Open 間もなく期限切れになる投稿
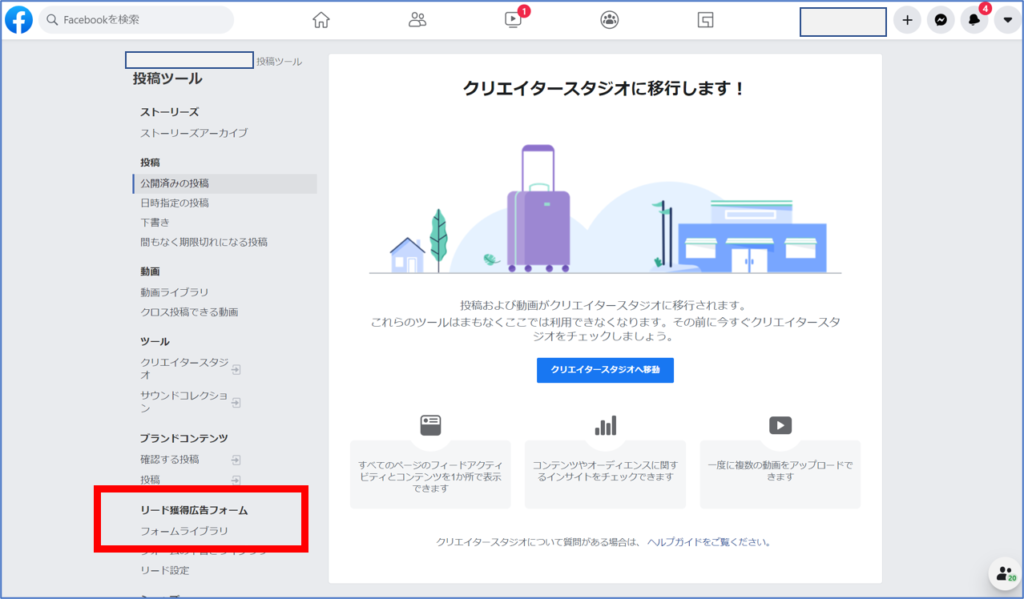Image resolution: width=1024 pixels, height=599 pixels. pyautogui.click(x=204, y=242)
